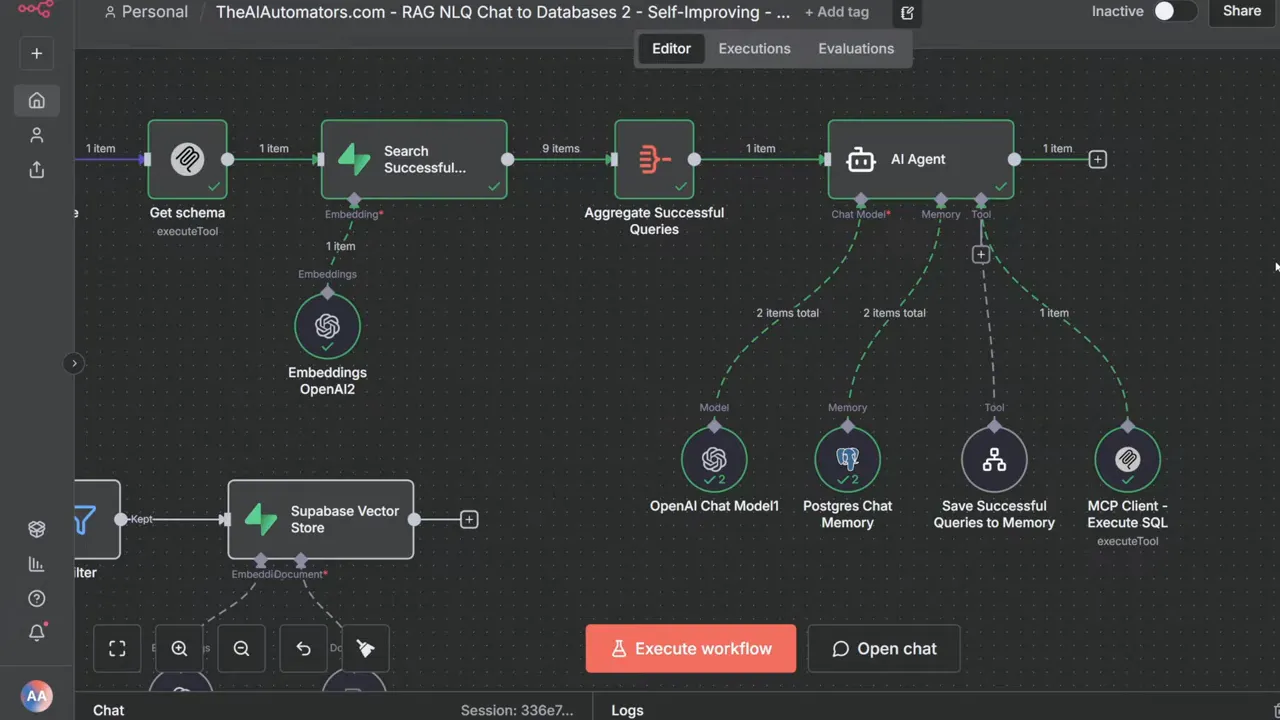Screen dimensions: 1280x720
Task: Open the MCP Client - Execute SQL node
Action: 1127,459
